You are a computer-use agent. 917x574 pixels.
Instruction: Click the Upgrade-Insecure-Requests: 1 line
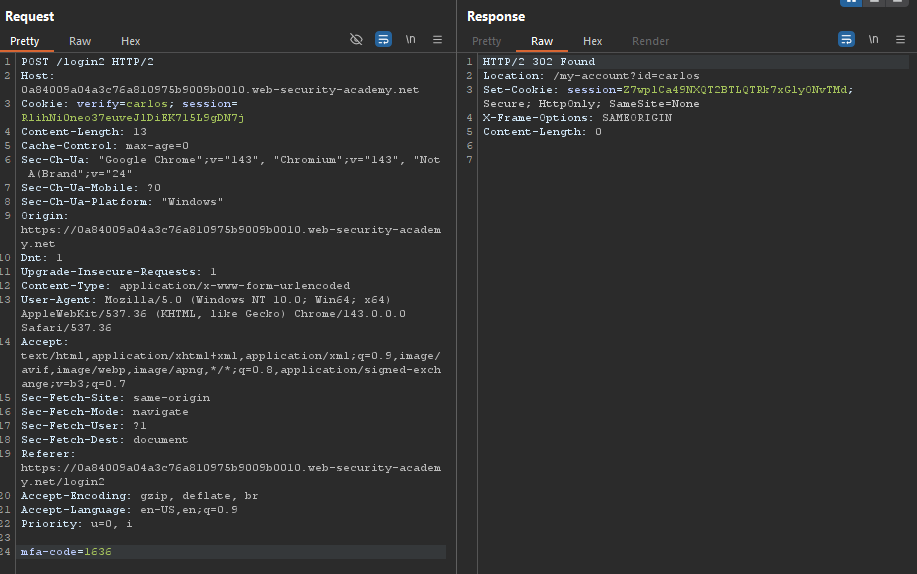pos(119,272)
